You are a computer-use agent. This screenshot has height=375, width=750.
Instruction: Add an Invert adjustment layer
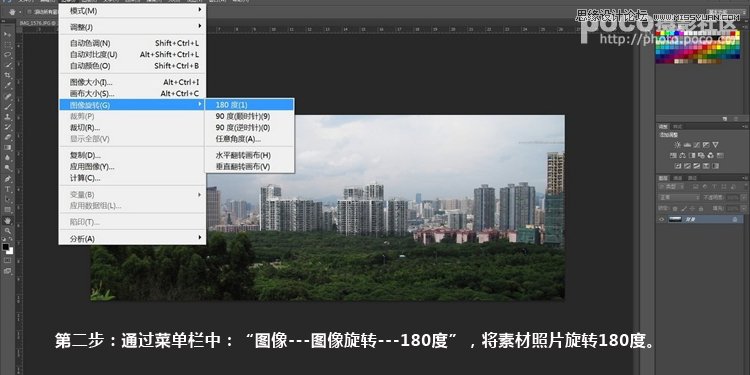click(678, 166)
